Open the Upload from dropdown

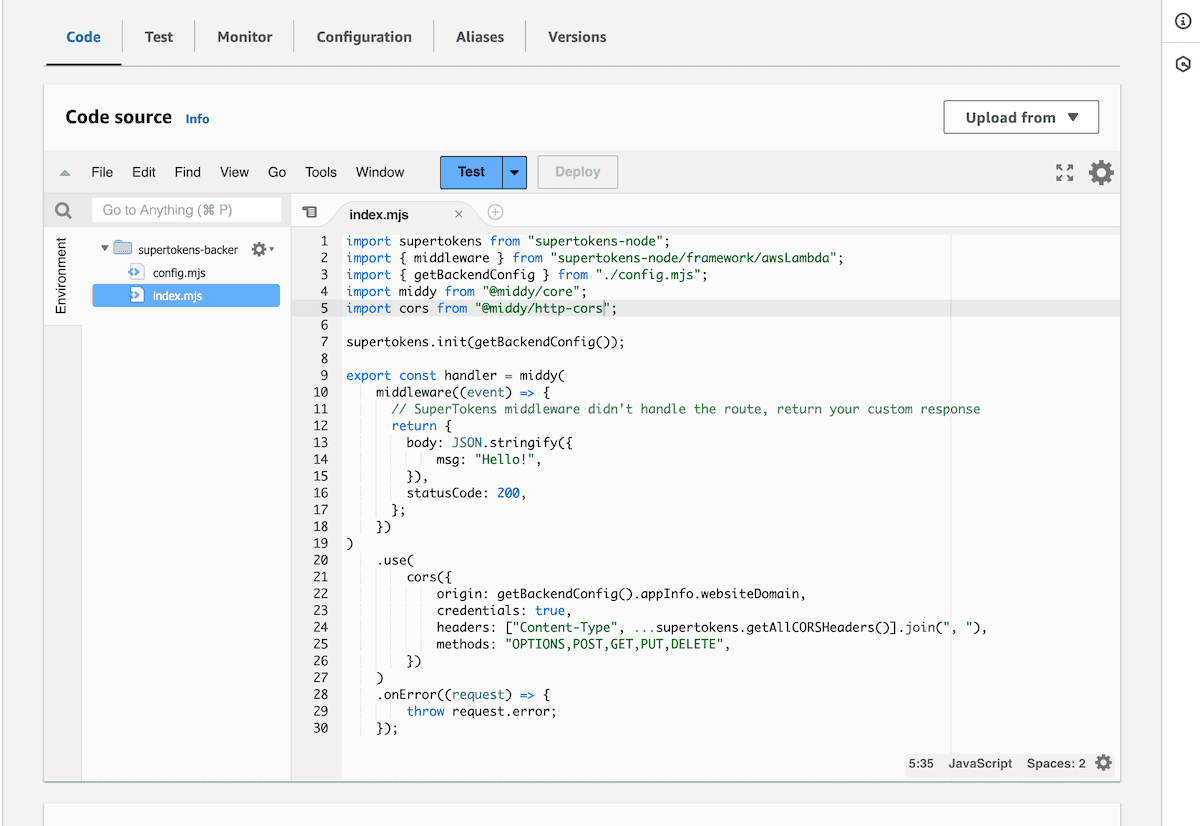tap(1020, 117)
